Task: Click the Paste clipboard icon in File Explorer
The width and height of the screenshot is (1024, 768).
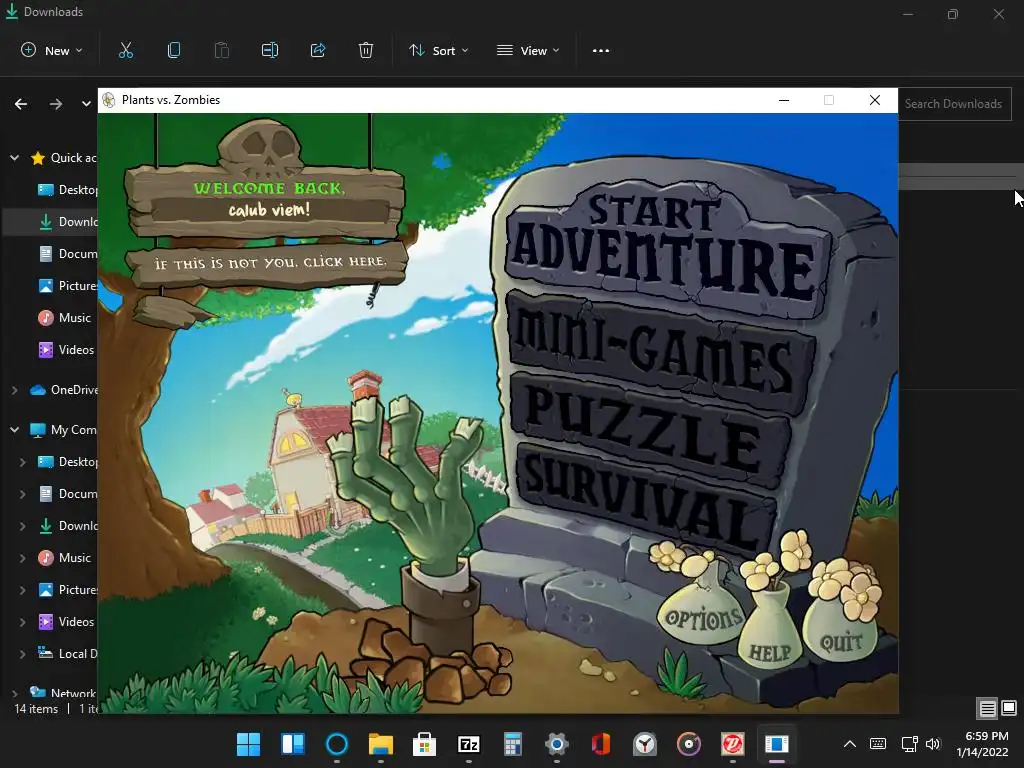Action: click(222, 50)
